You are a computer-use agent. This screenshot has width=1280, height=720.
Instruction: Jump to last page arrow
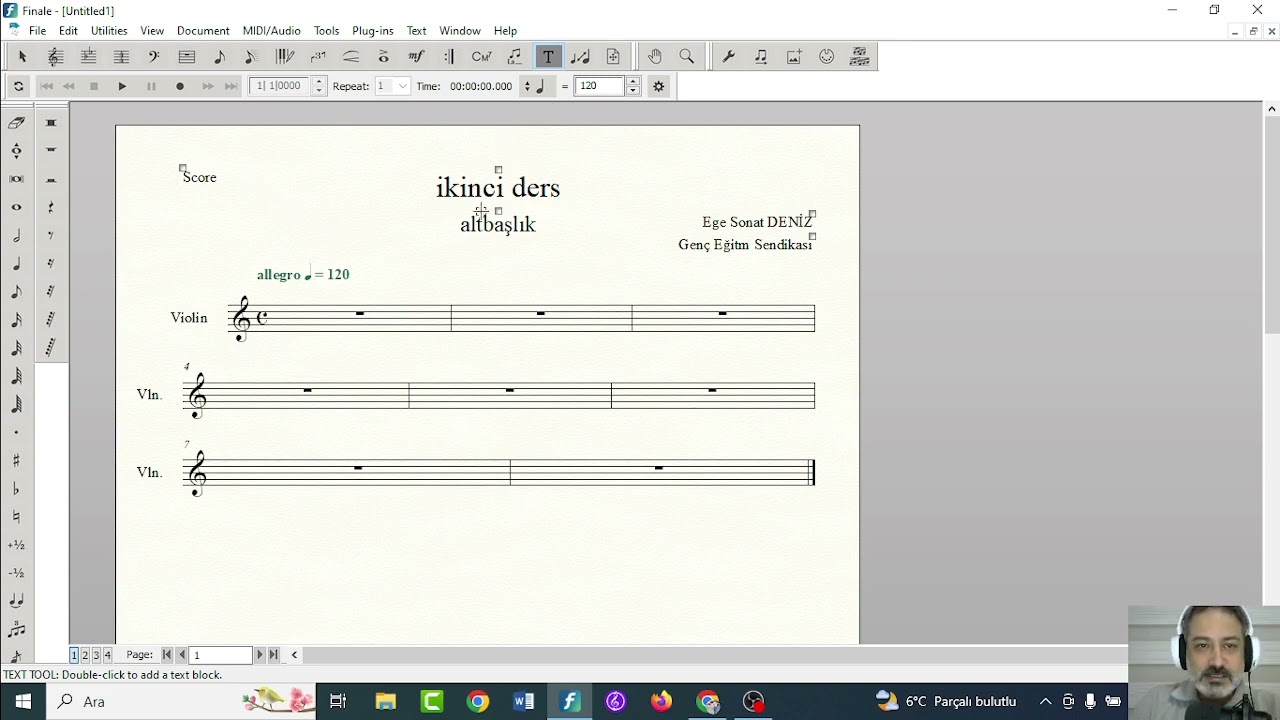(x=274, y=655)
